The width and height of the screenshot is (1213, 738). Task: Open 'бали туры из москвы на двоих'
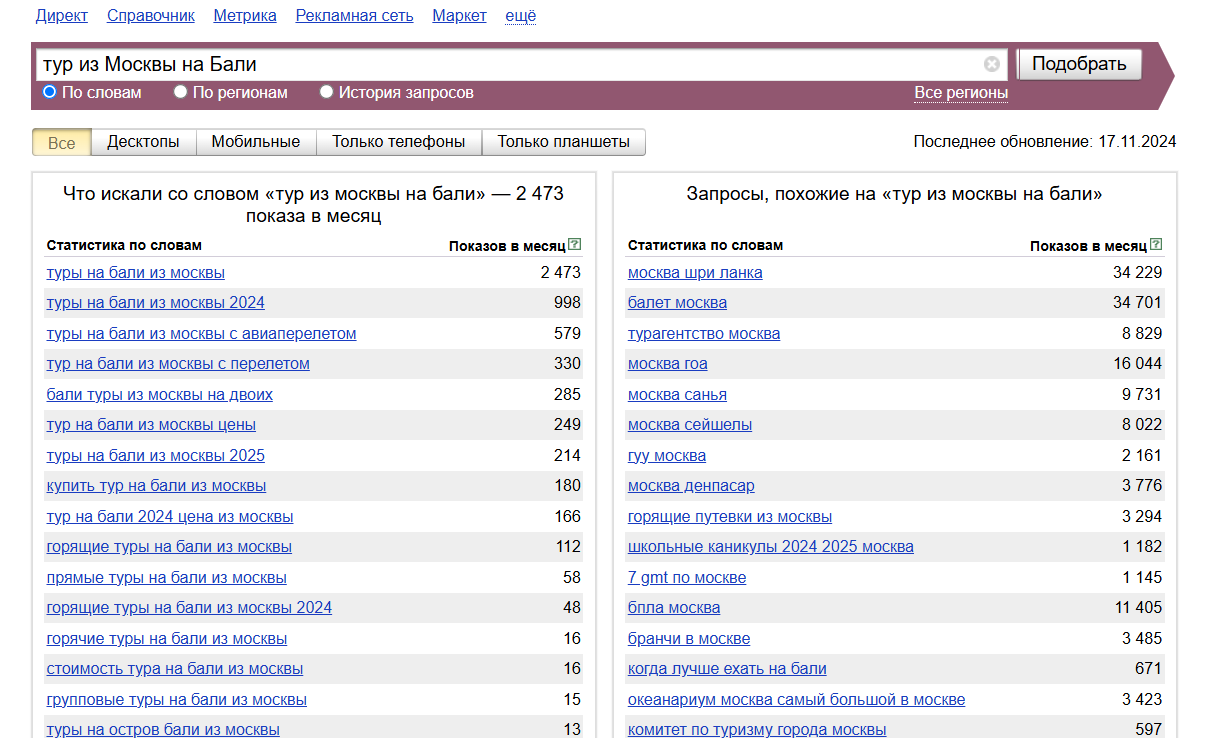coord(159,395)
